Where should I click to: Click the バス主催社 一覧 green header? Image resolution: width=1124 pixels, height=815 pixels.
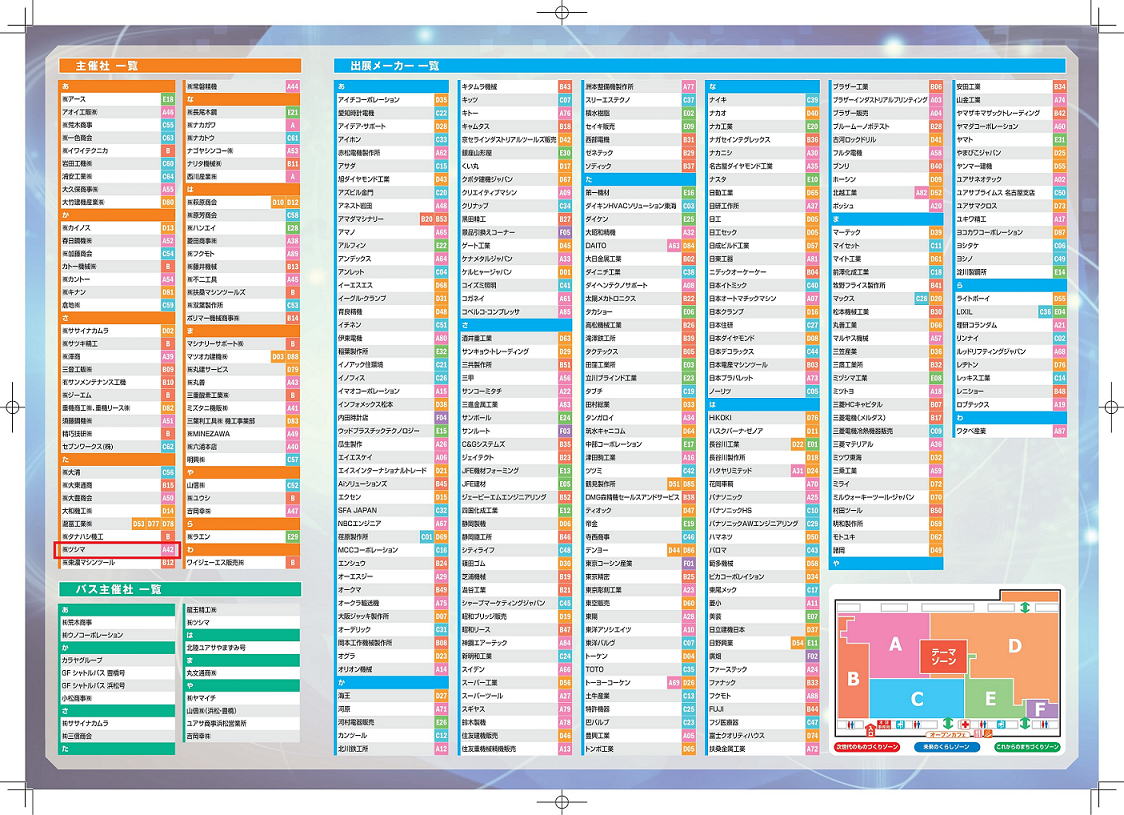(x=179, y=589)
